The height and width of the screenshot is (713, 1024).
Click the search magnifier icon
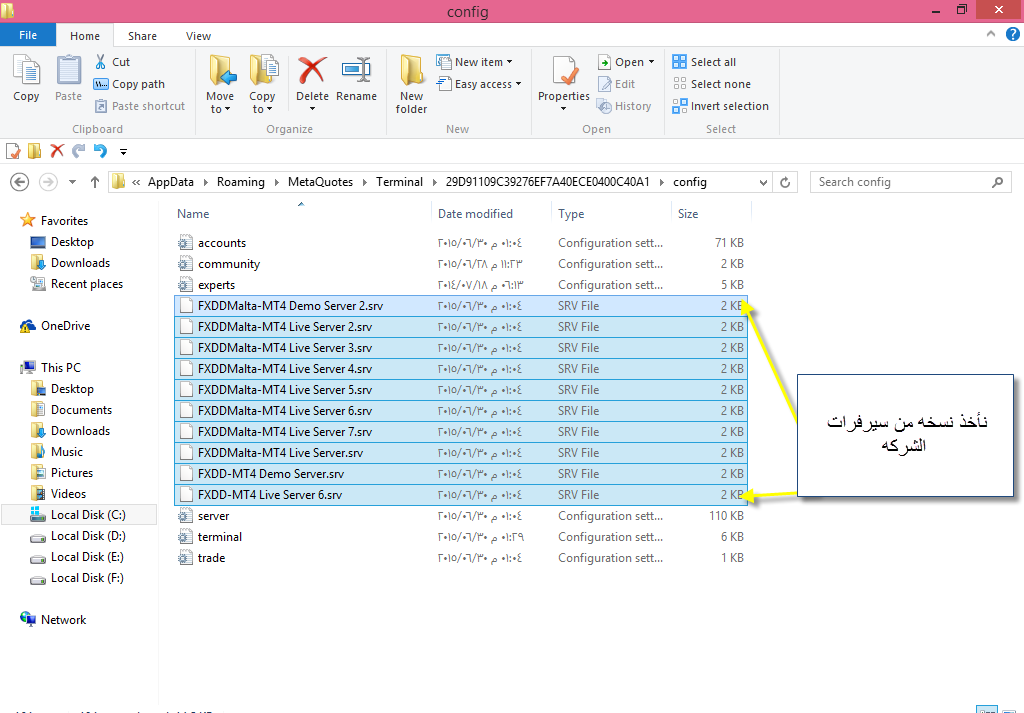click(997, 182)
